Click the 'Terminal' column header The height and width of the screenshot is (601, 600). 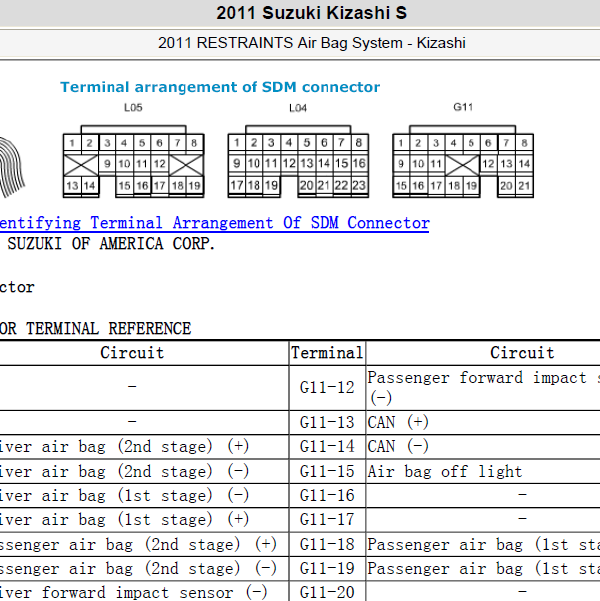327,353
